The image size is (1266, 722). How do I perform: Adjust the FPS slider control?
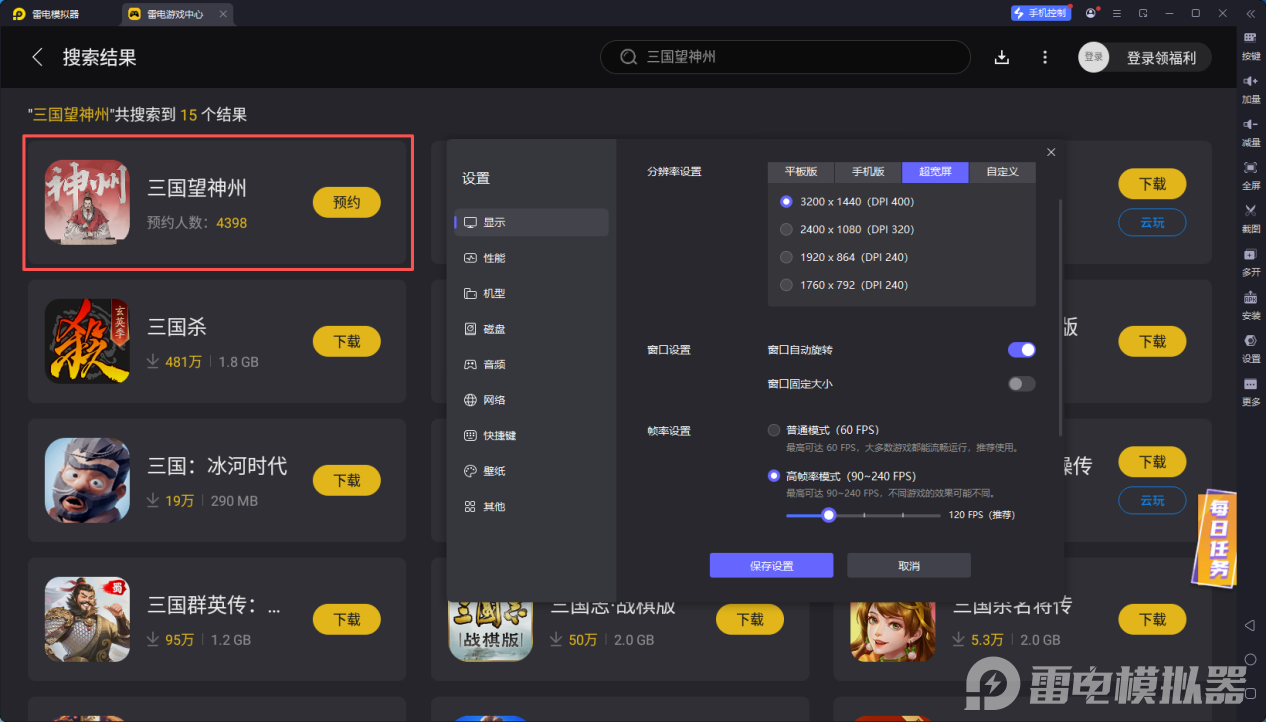(x=828, y=515)
